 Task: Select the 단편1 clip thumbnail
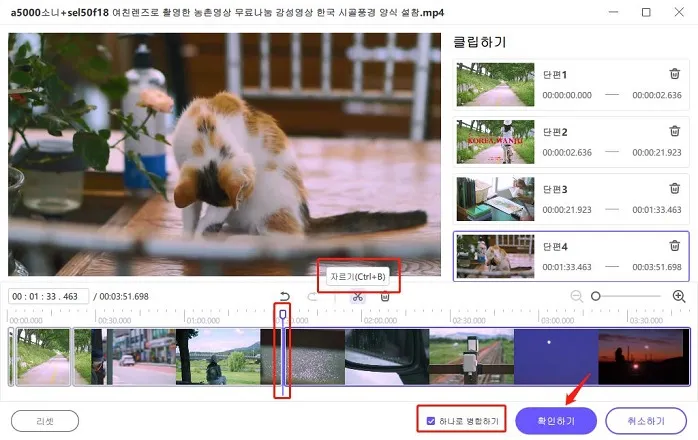point(495,85)
